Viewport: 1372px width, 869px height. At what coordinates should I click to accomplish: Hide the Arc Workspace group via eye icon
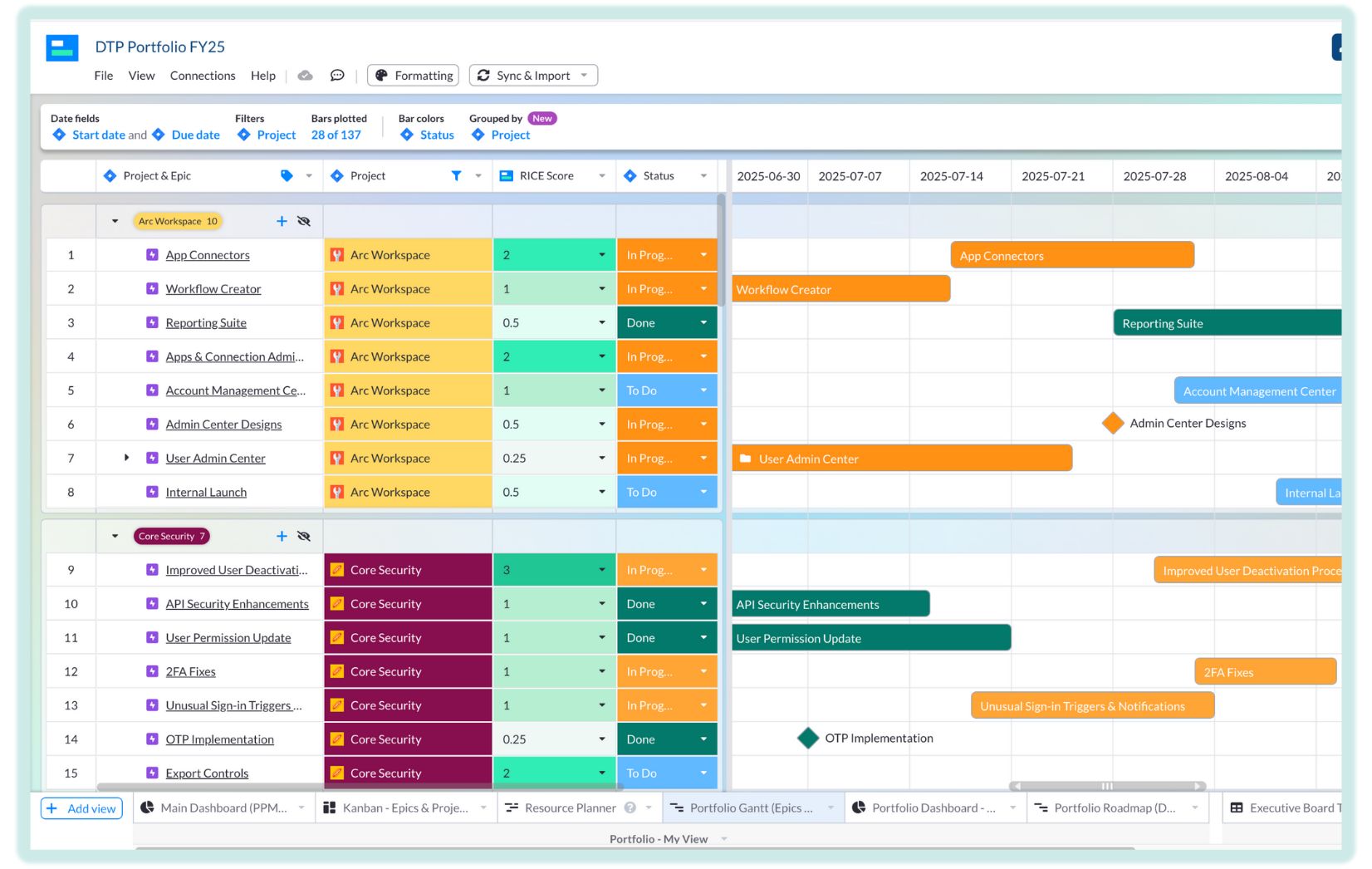(304, 221)
